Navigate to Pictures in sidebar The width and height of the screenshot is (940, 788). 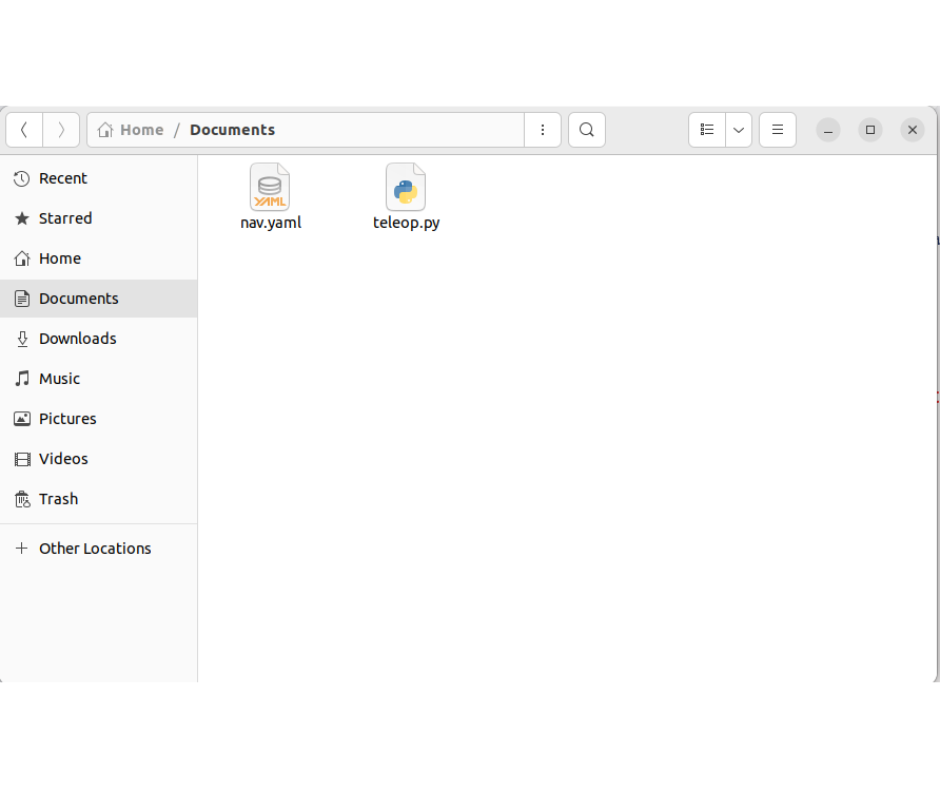point(67,419)
